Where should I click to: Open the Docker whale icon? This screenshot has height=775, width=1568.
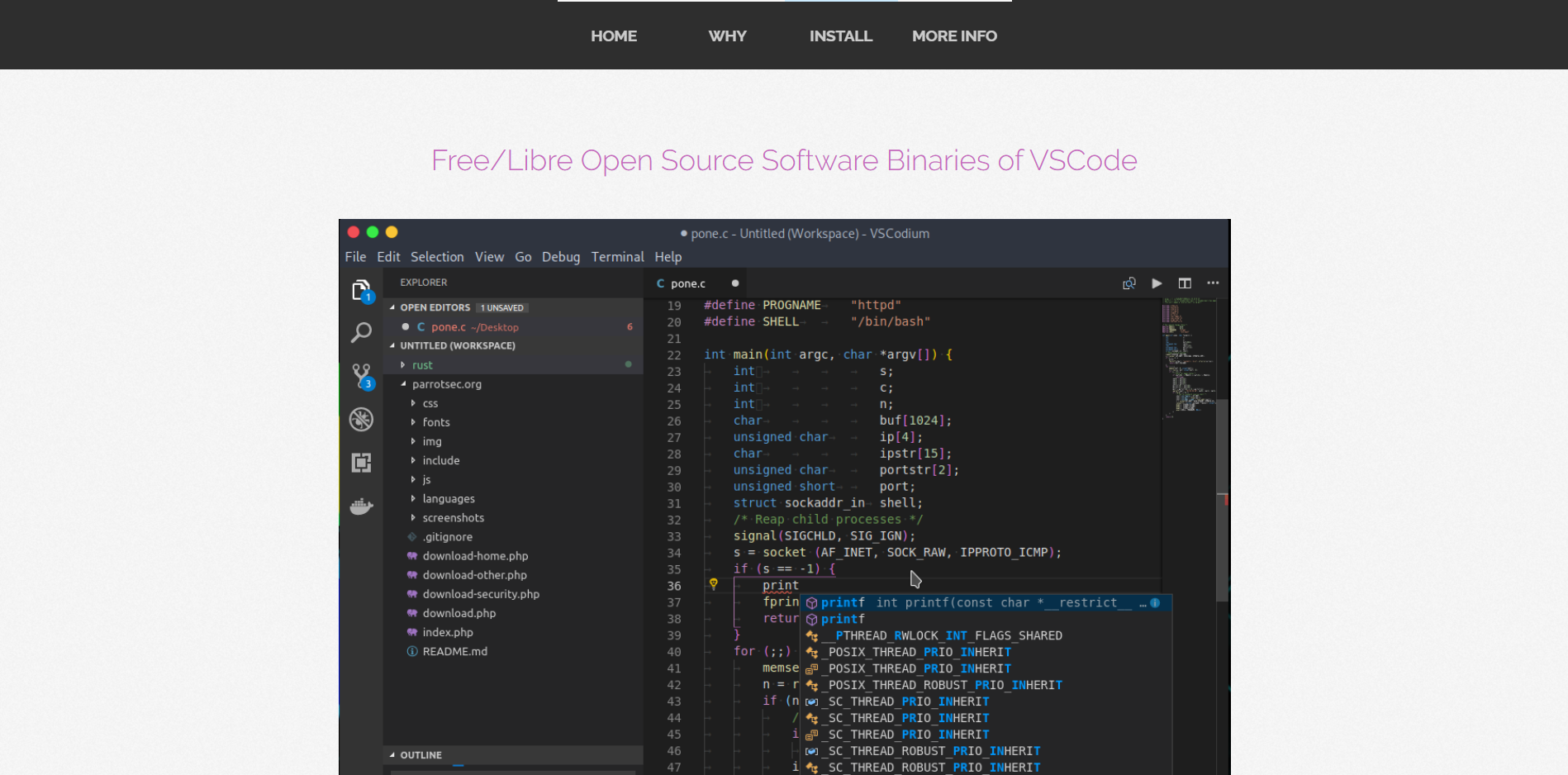[361, 506]
